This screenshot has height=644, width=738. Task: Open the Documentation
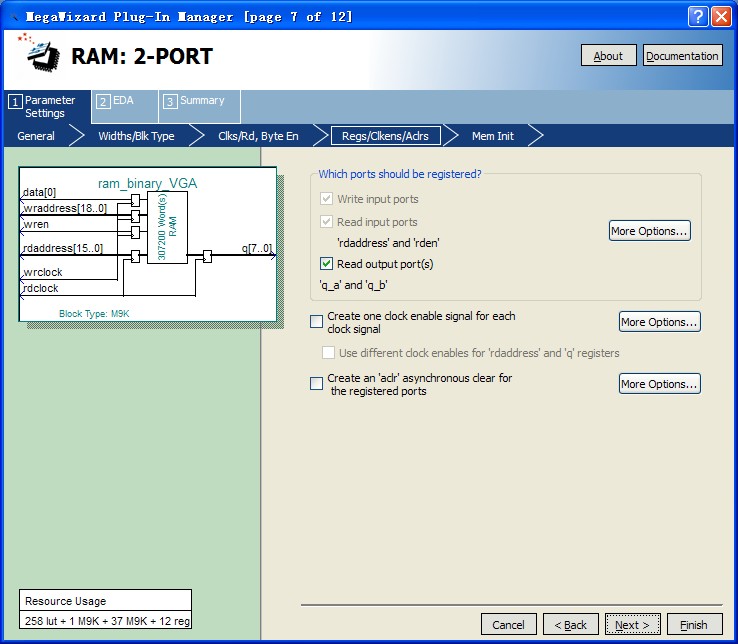[x=682, y=56]
